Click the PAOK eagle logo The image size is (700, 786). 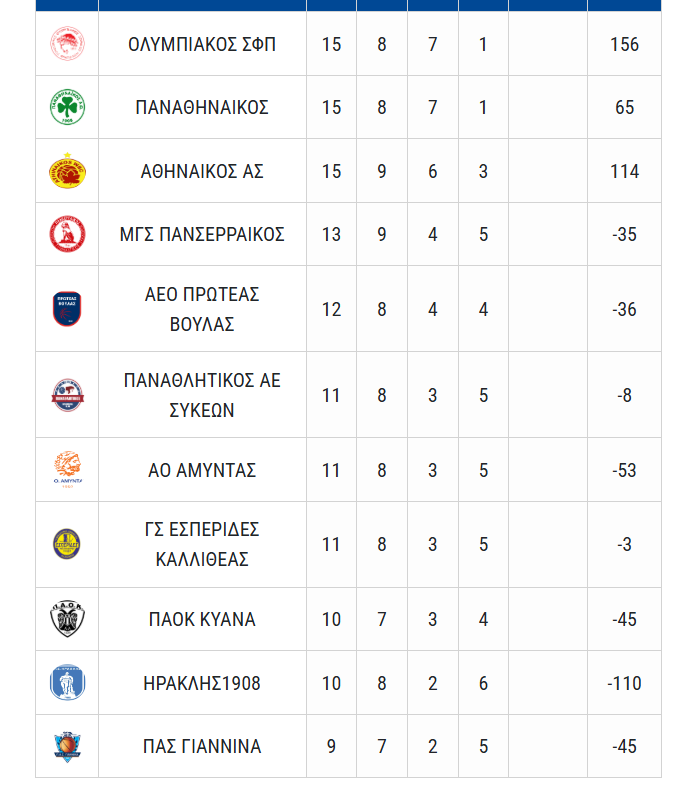(67, 619)
